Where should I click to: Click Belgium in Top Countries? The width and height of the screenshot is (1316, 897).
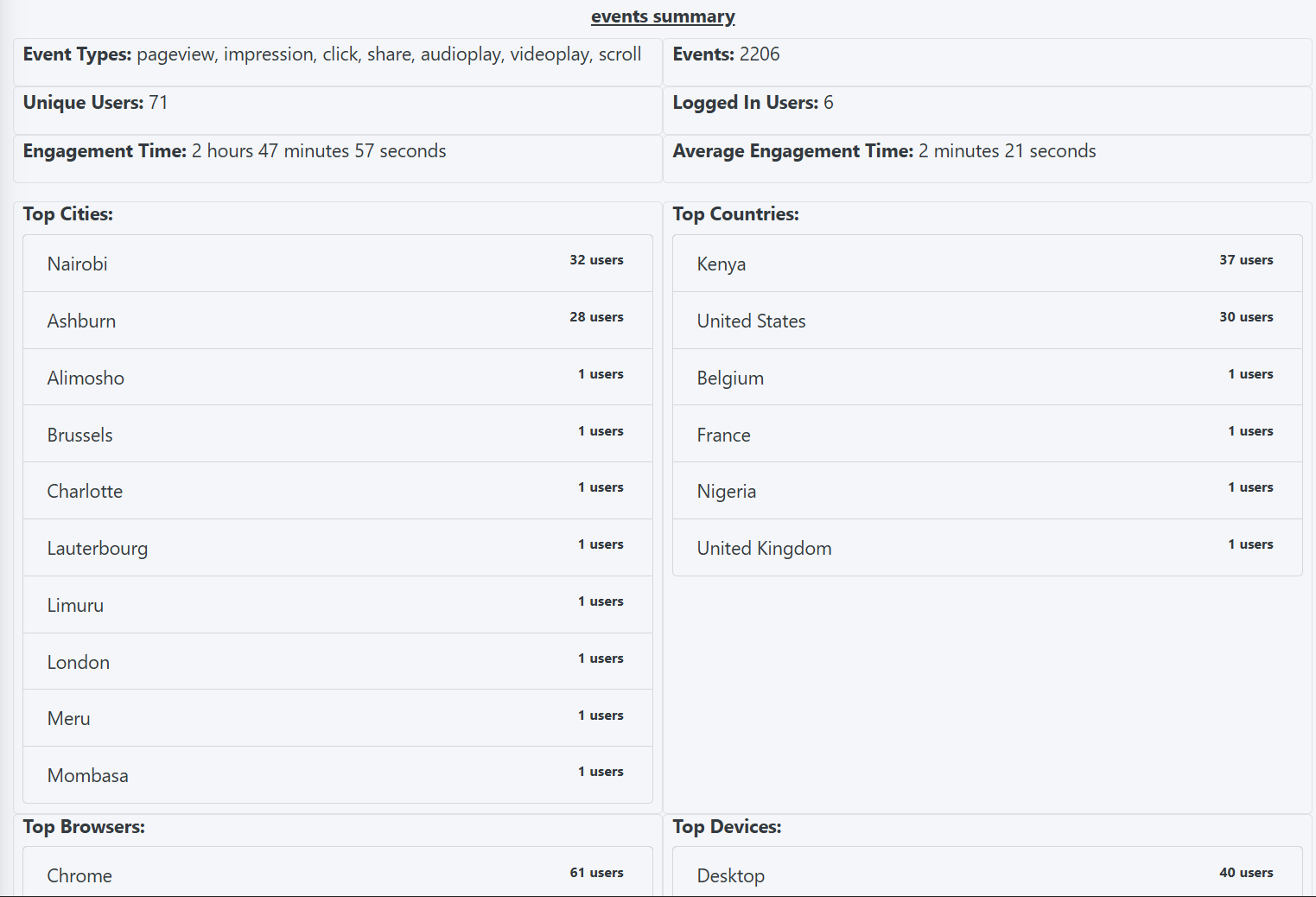point(987,378)
